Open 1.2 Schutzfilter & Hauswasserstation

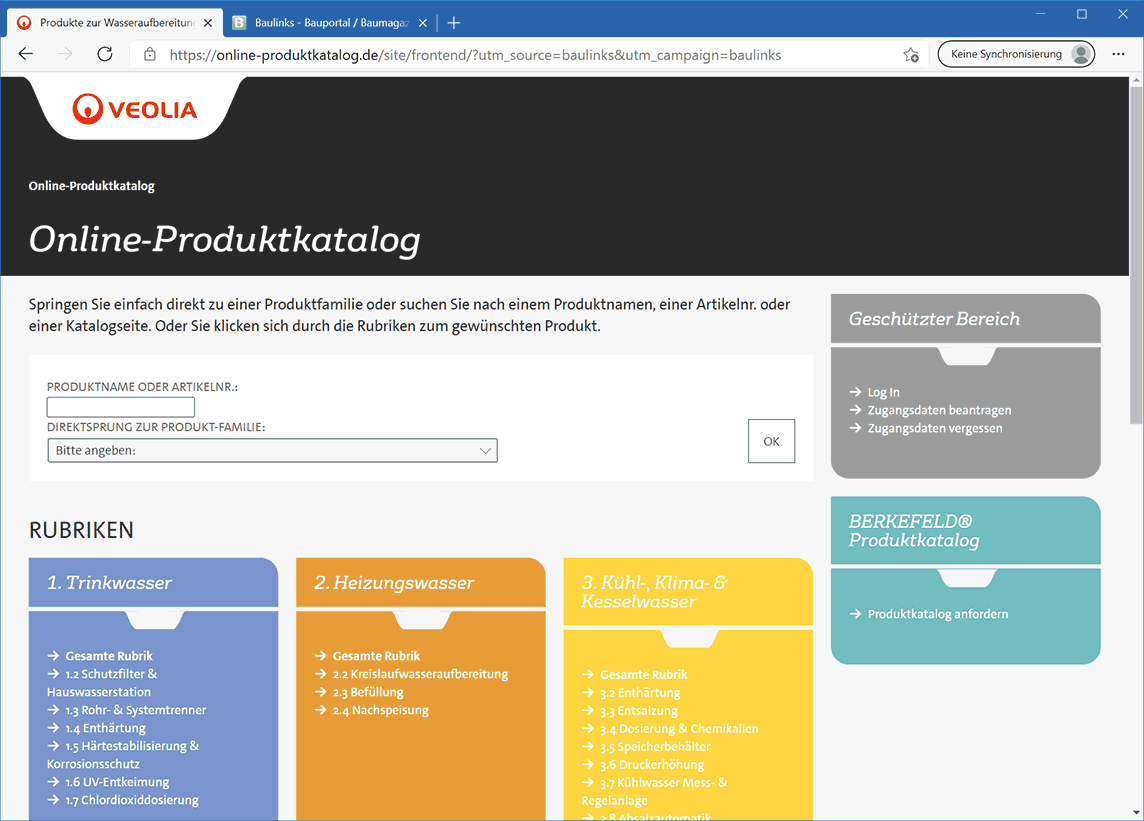pos(102,683)
